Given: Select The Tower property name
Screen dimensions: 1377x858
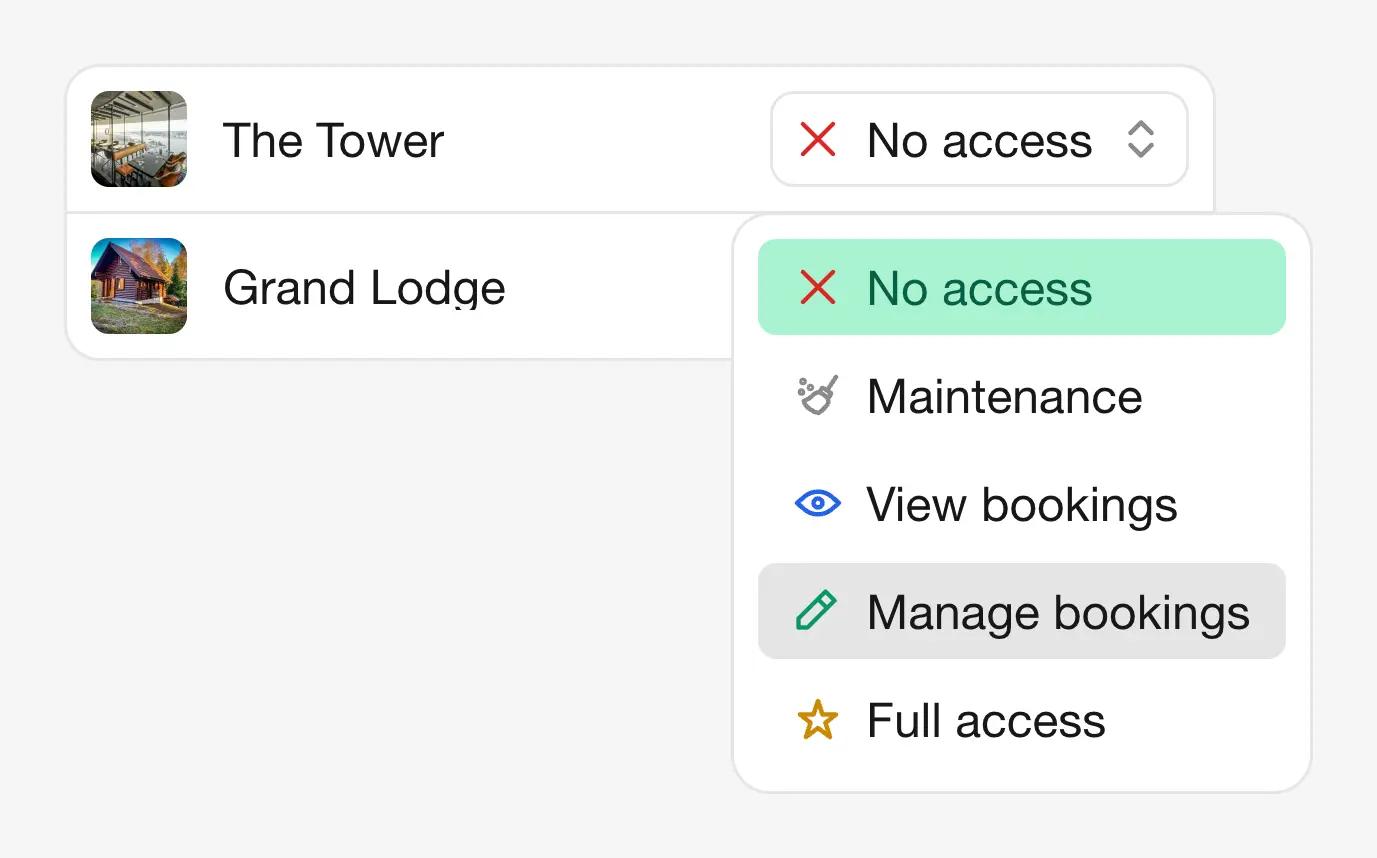Looking at the screenshot, I should [x=333, y=141].
